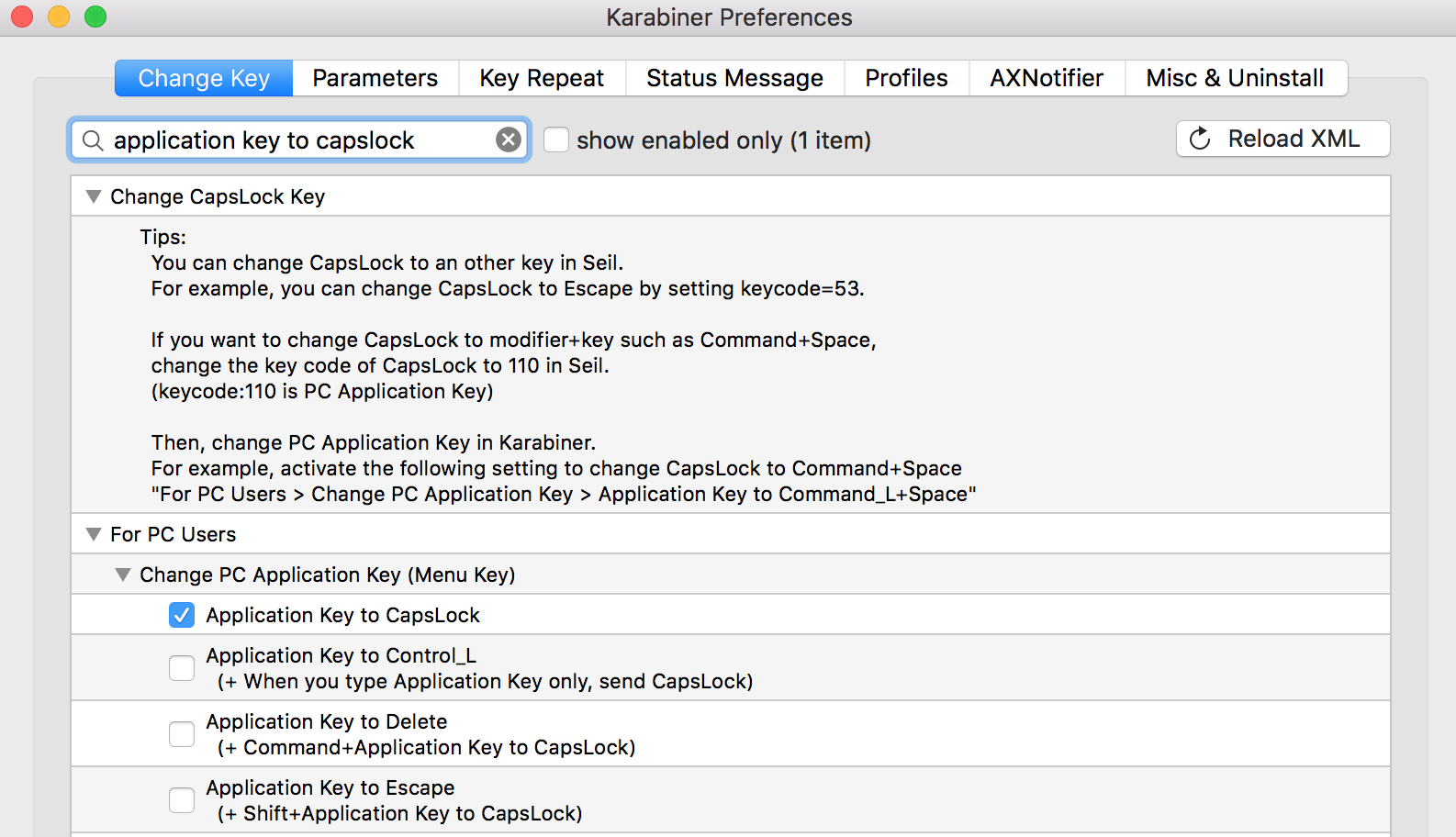The image size is (1456, 837).
Task: Go to the Profiles tab
Action: point(906,78)
